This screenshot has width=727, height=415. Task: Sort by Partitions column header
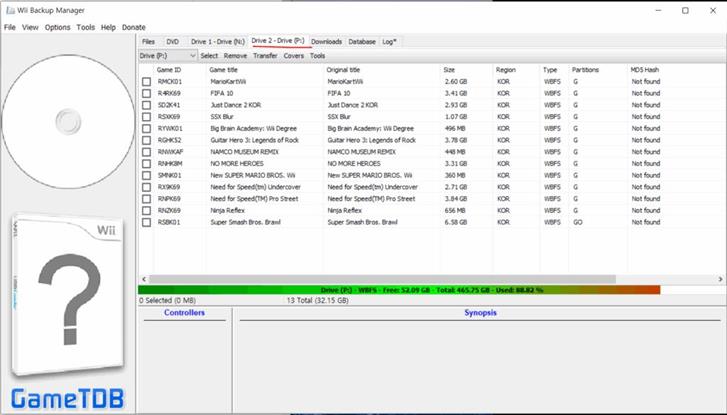(x=598, y=70)
